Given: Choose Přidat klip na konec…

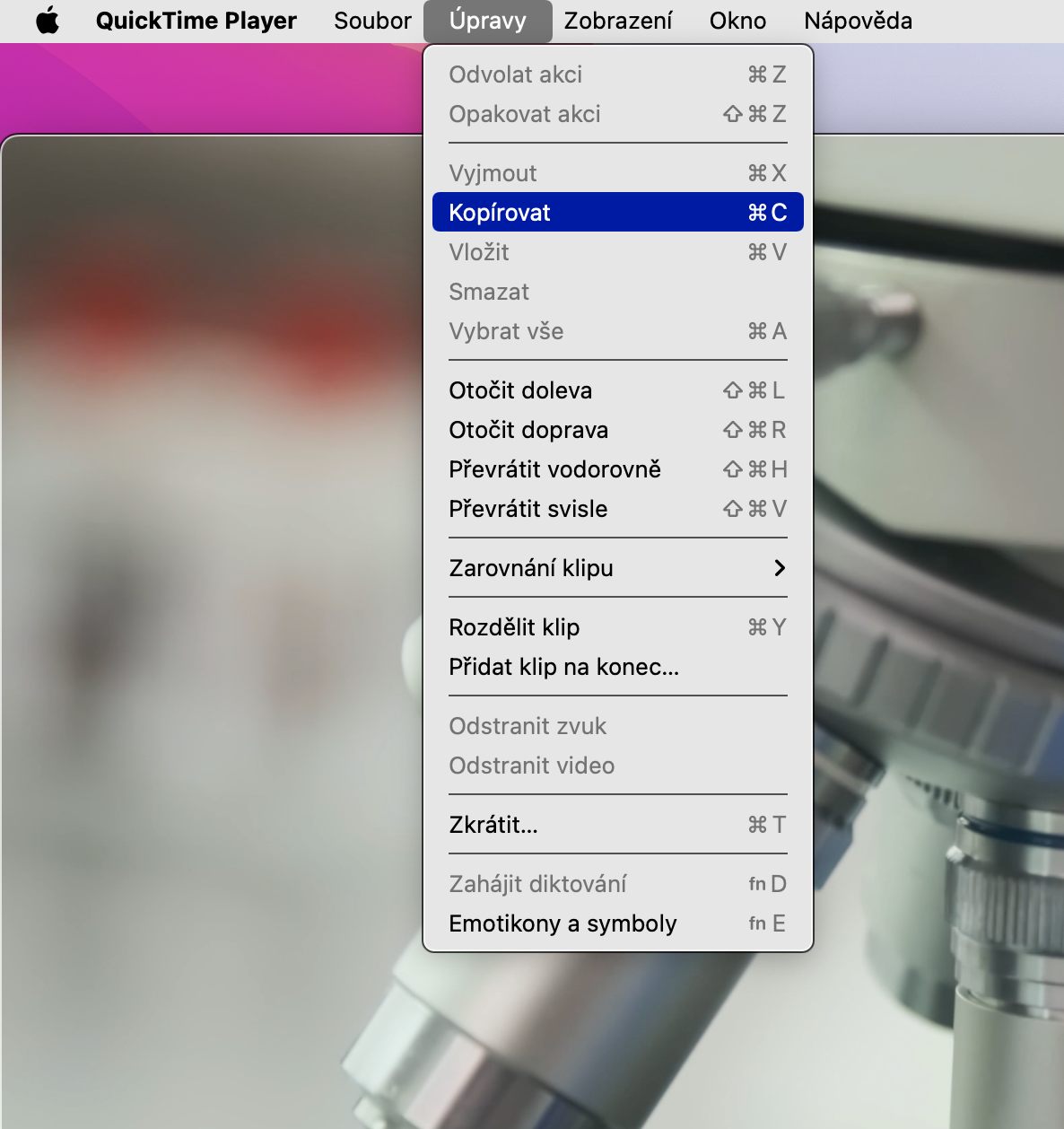Looking at the screenshot, I should 617,667.
